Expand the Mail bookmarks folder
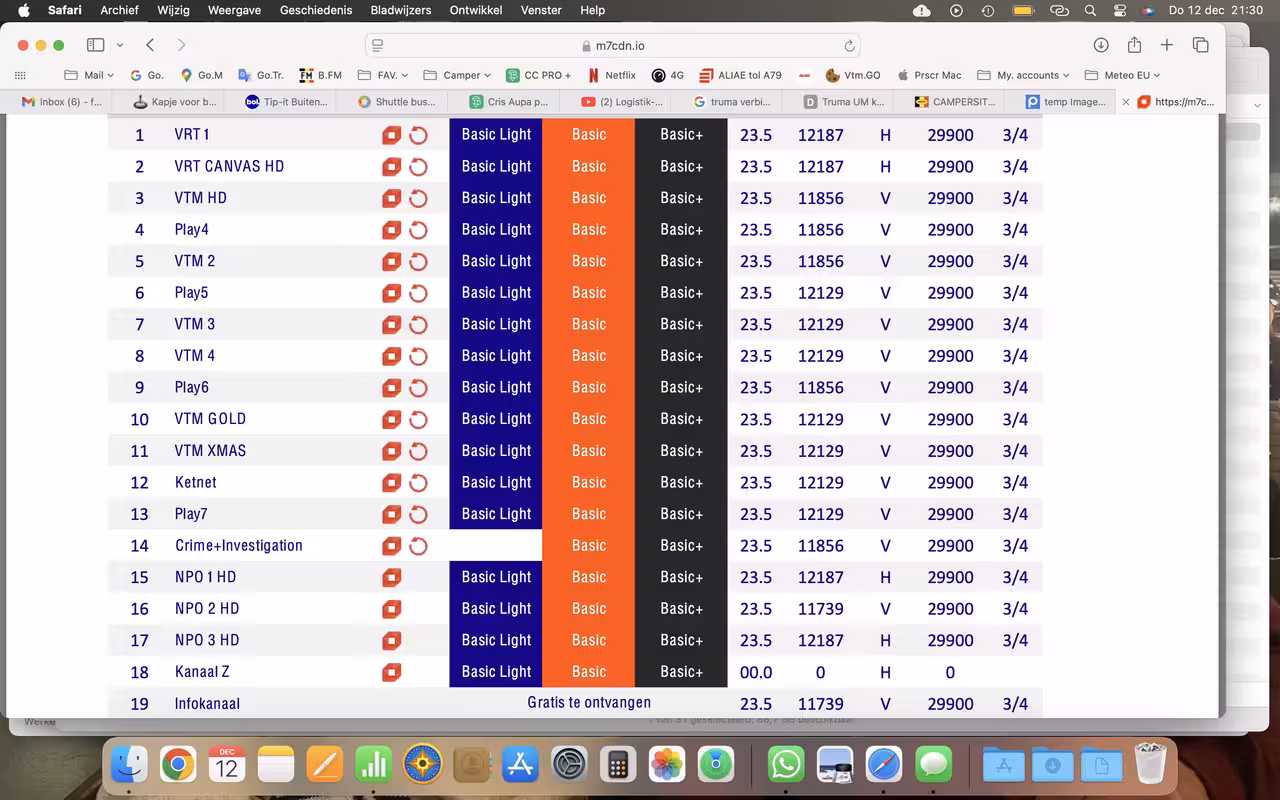1280x800 pixels. coord(88,75)
